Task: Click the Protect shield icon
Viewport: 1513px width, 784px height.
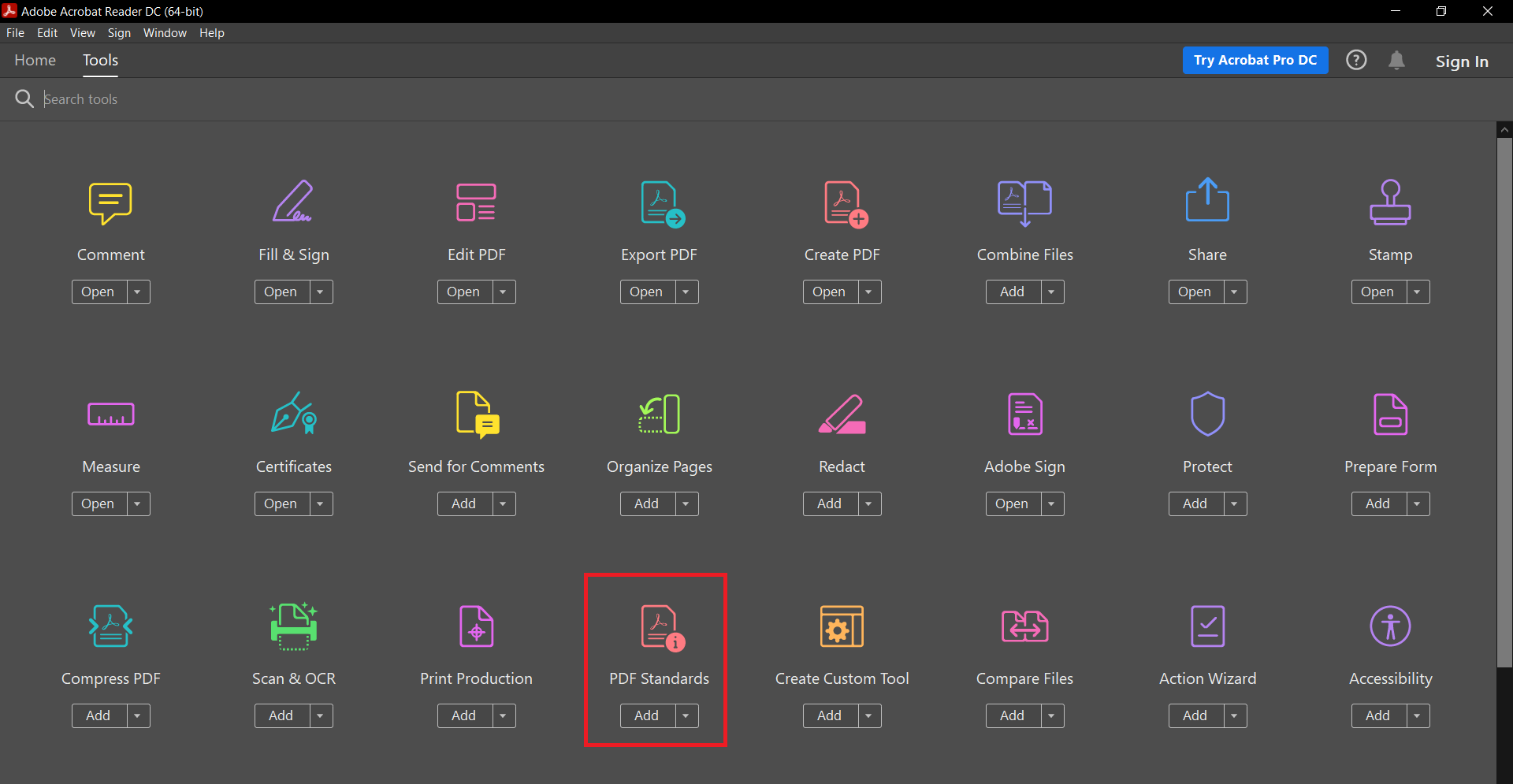Action: [1207, 414]
